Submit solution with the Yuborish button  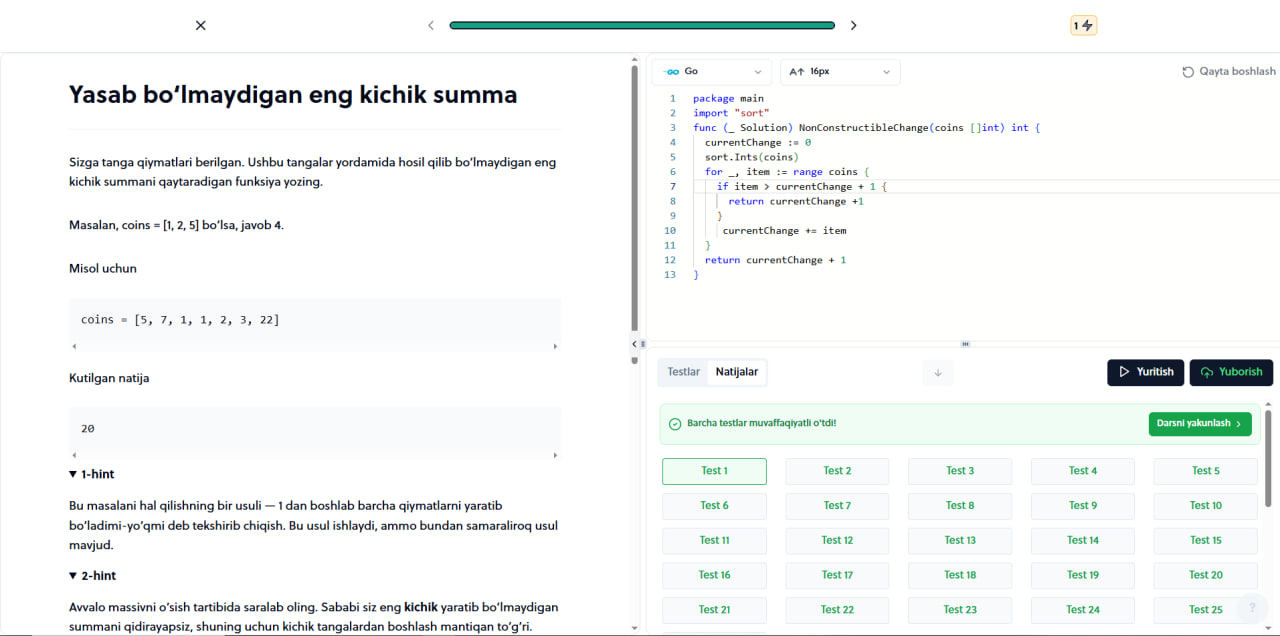click(x=1231, y=372)
